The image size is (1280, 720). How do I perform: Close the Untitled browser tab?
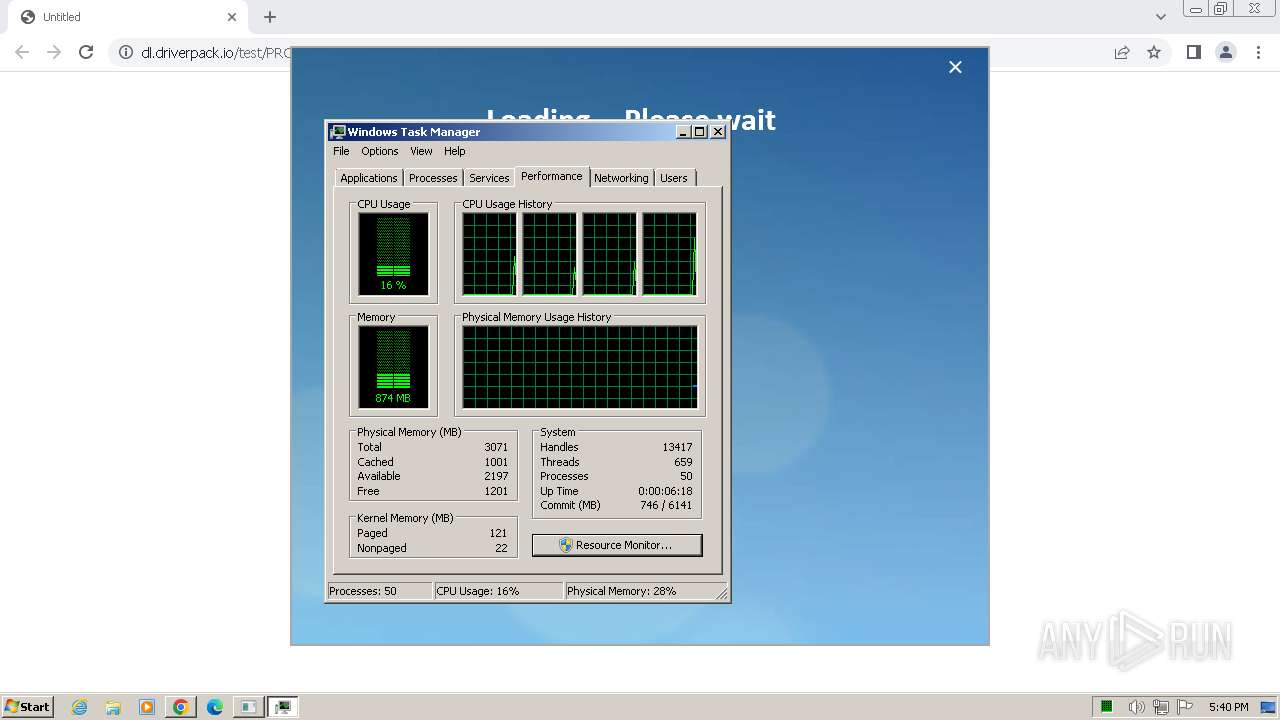[232, 17]
